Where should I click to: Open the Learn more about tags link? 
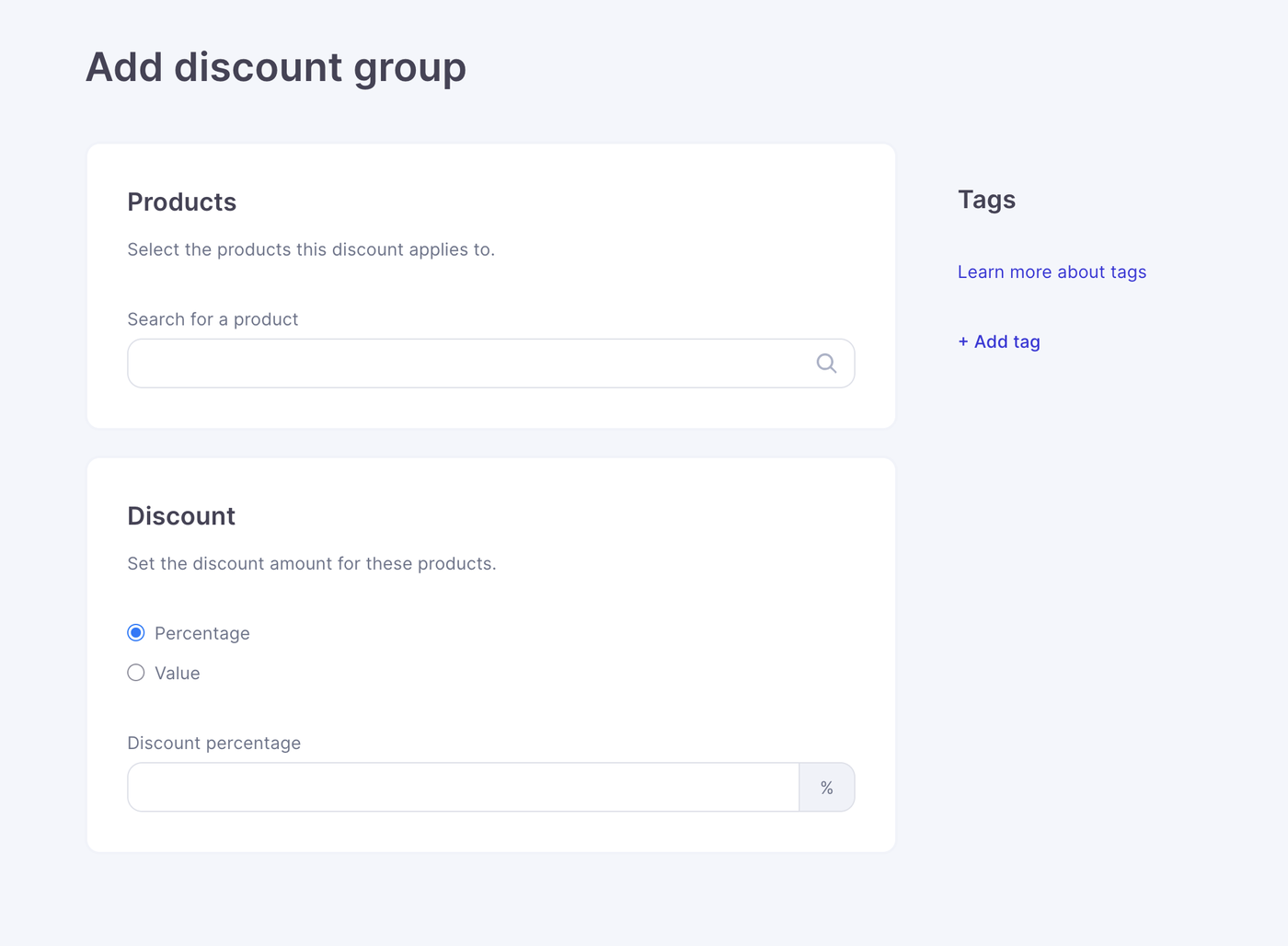click(1052, 272)
